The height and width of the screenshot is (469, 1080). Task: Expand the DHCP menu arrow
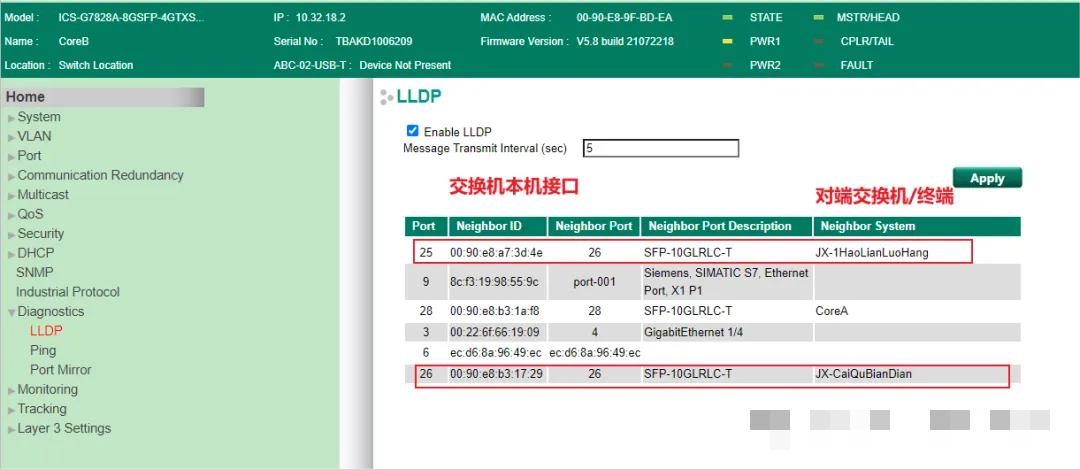pos(12,254)
